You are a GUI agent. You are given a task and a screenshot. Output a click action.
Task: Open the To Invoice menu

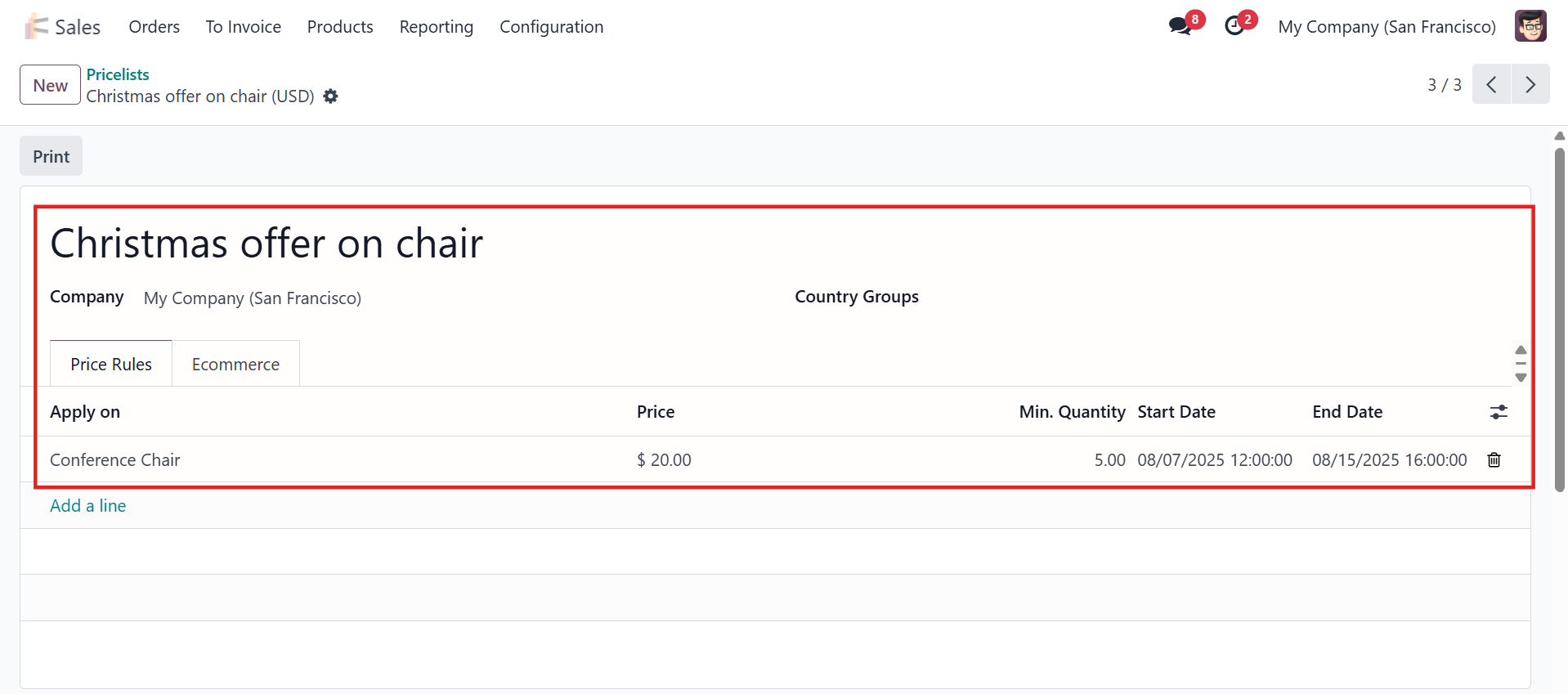pyautogui.click(x=244, y=27)
